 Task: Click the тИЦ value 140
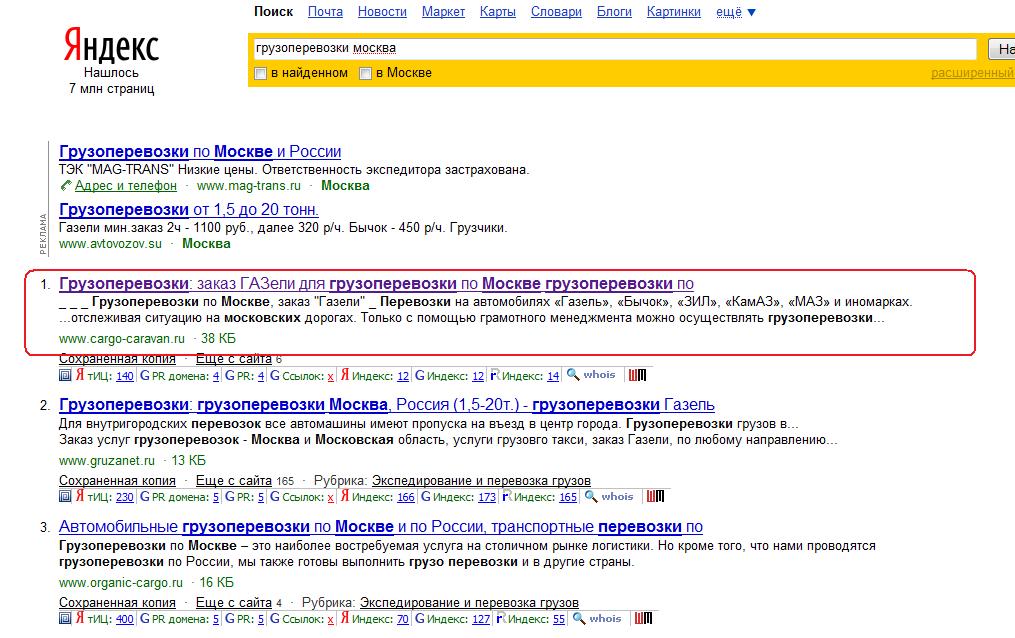tap(125, 376)
